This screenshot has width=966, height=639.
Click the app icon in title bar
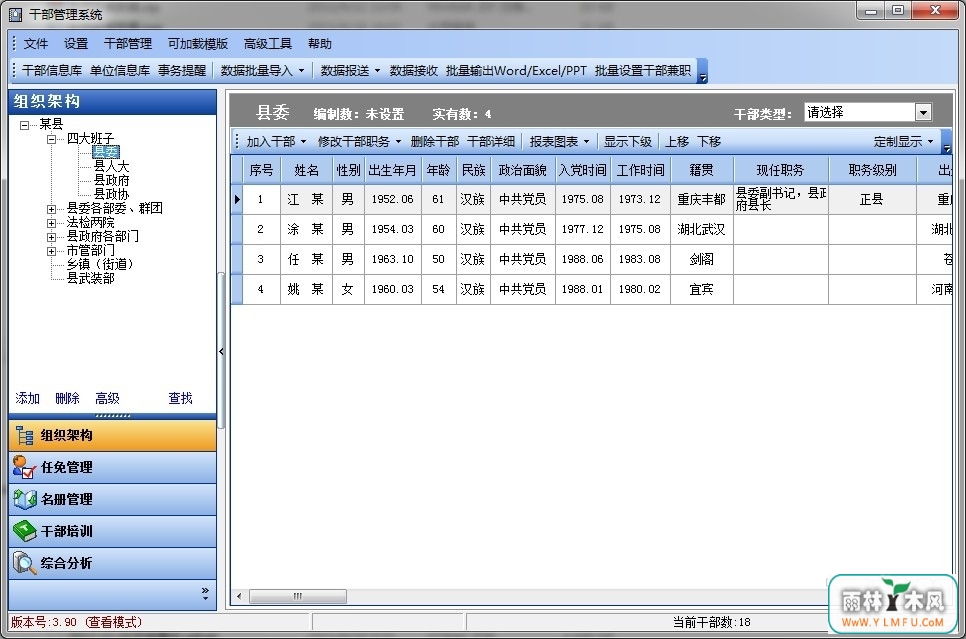point(15,14)
